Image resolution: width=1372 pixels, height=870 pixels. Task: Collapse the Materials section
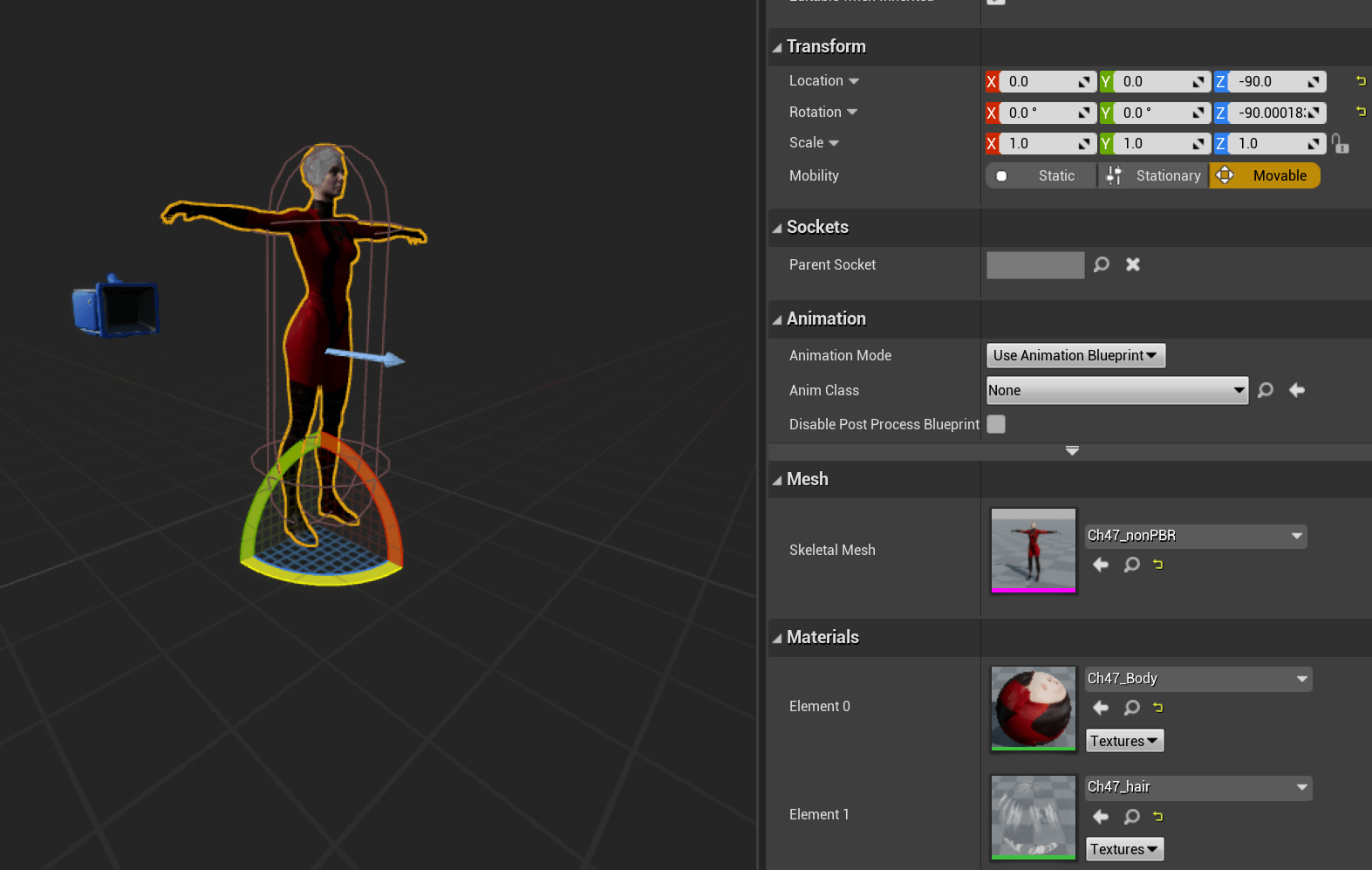pos(777,638)
